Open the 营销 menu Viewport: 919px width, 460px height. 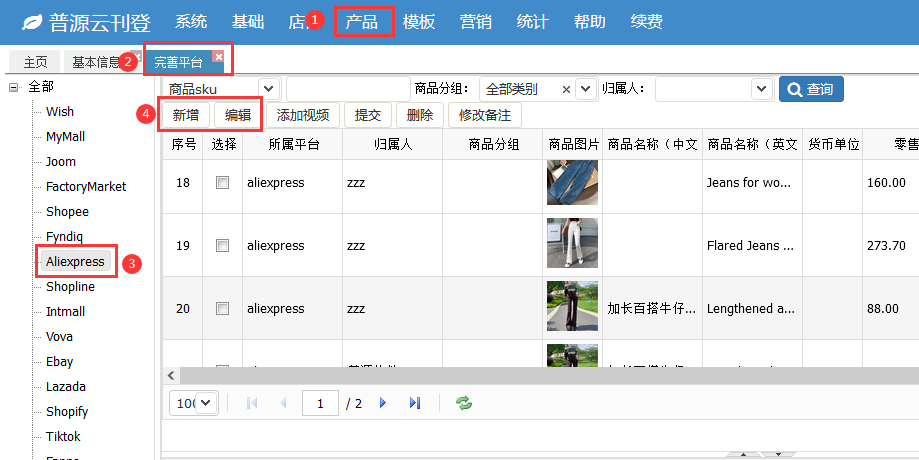pos(475,22)
